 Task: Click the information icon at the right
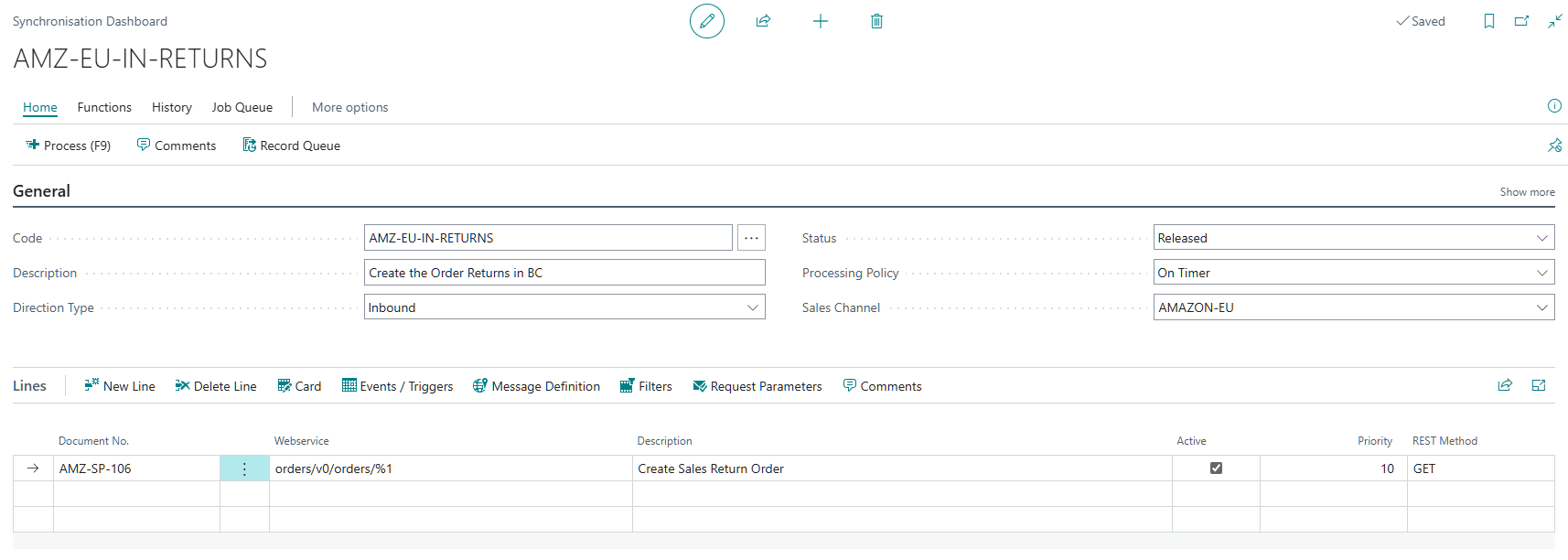[1554, 106]
